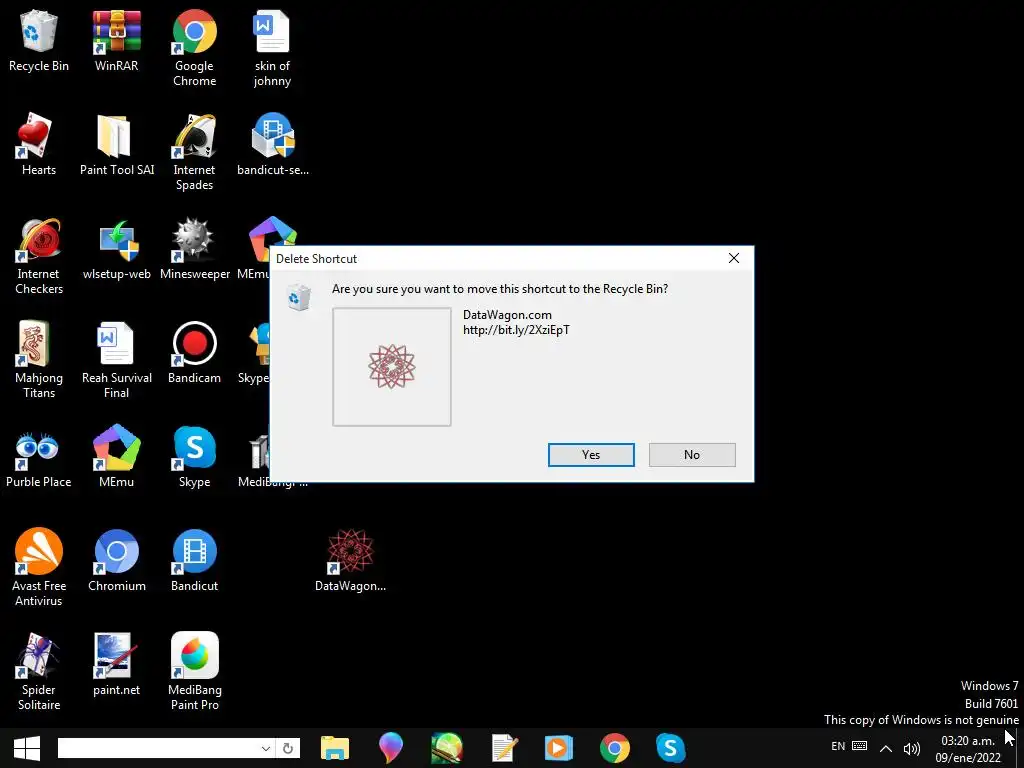Open File Explorer from the taskbar
The width and height of the screenshot is (1024, 768).
point(335,748)
